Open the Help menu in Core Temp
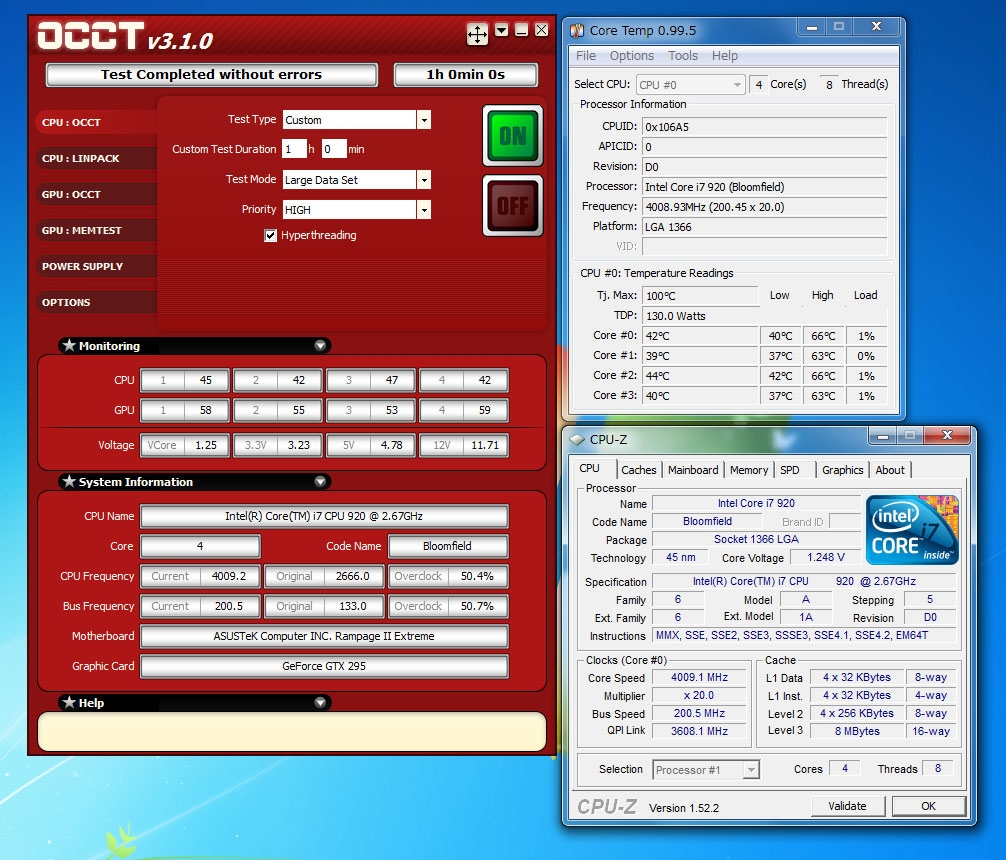 pos(724,56)
